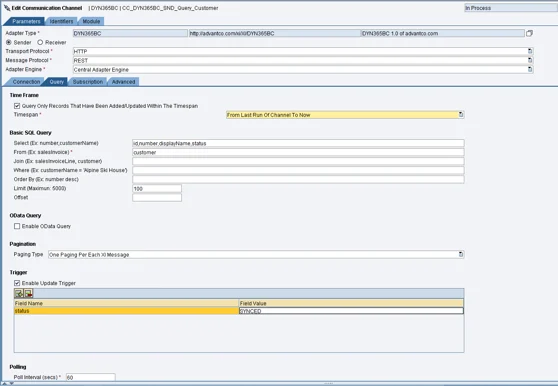558x386 pixels.
Task: Click the Limit input field
Action: click(x=157, y=189)
